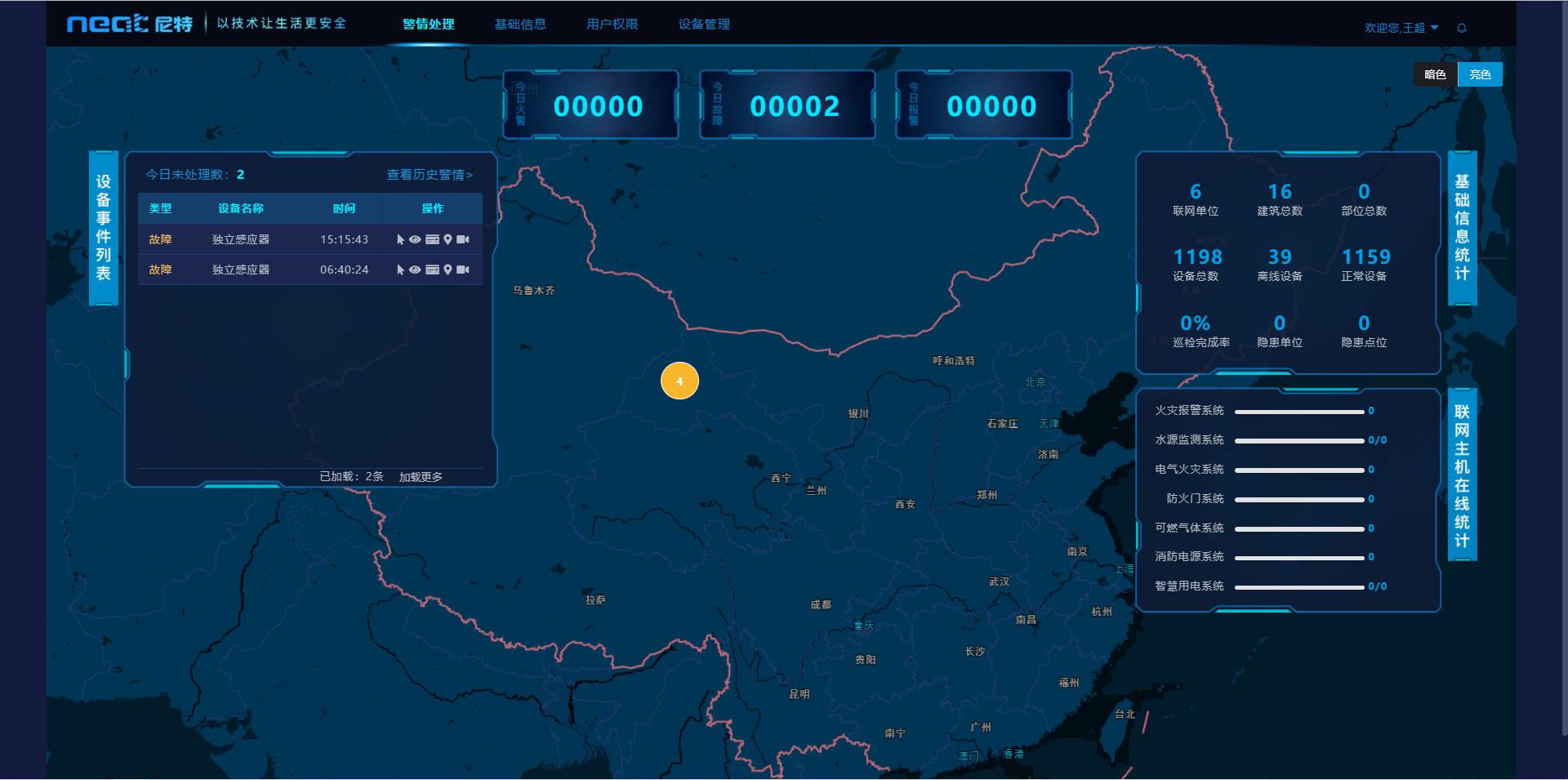Click card details icon in 15:15:43 row
Image resolution: width=1568 pixels, height=780 pixels.
(x=432, y=239)
